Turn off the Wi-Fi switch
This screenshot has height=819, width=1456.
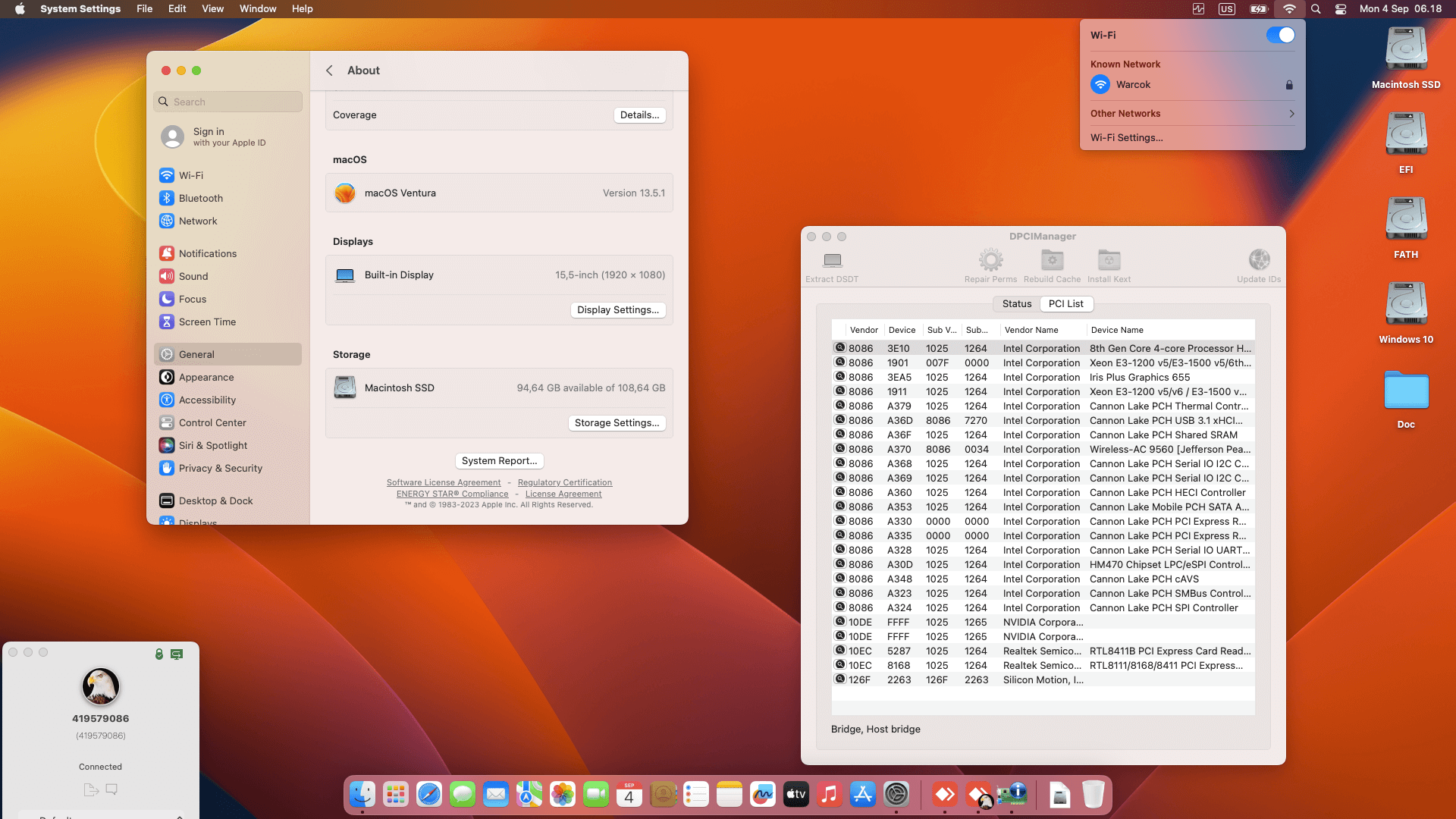tap(1281, 35)
